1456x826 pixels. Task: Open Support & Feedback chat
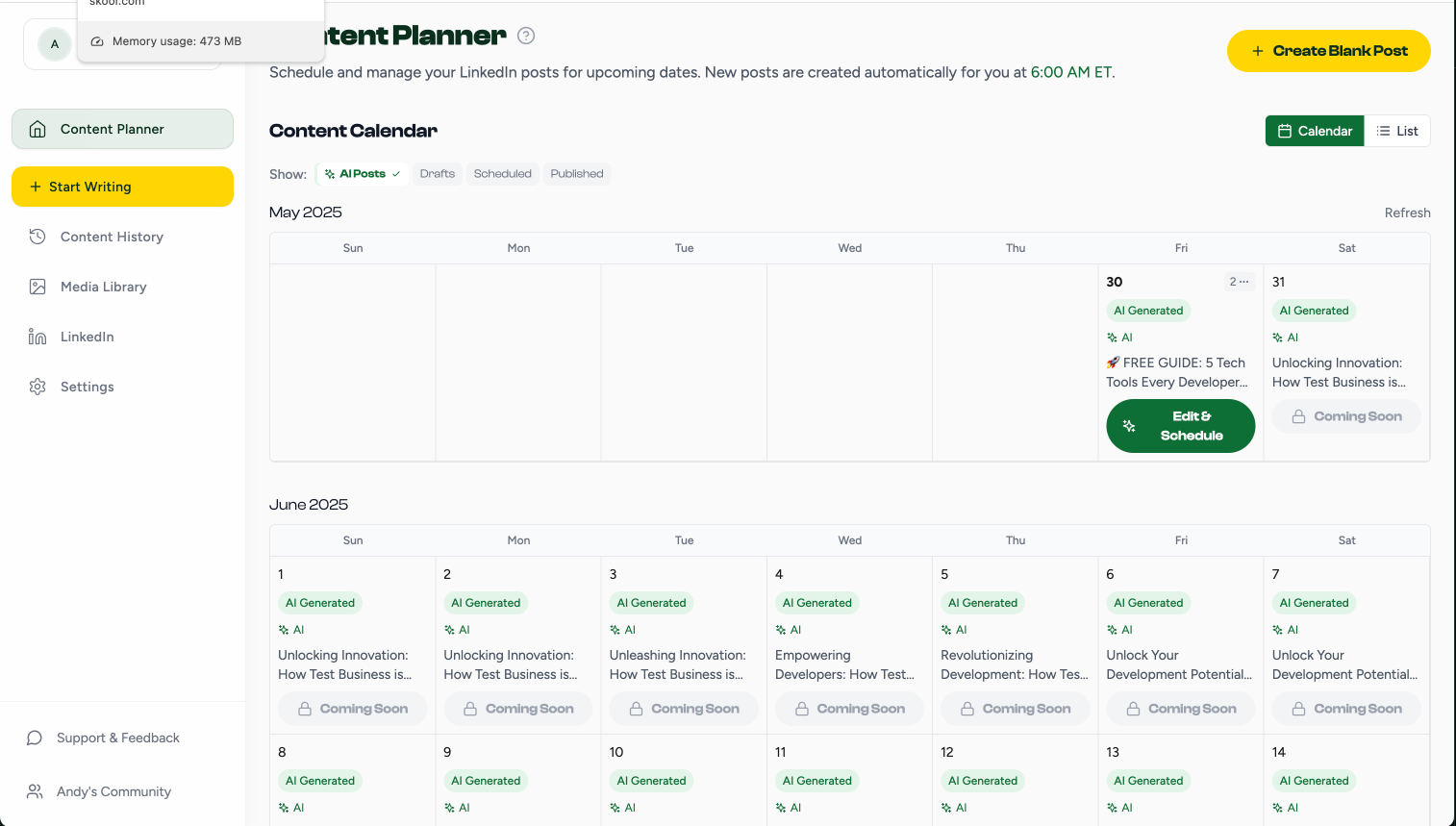[117, 738]
